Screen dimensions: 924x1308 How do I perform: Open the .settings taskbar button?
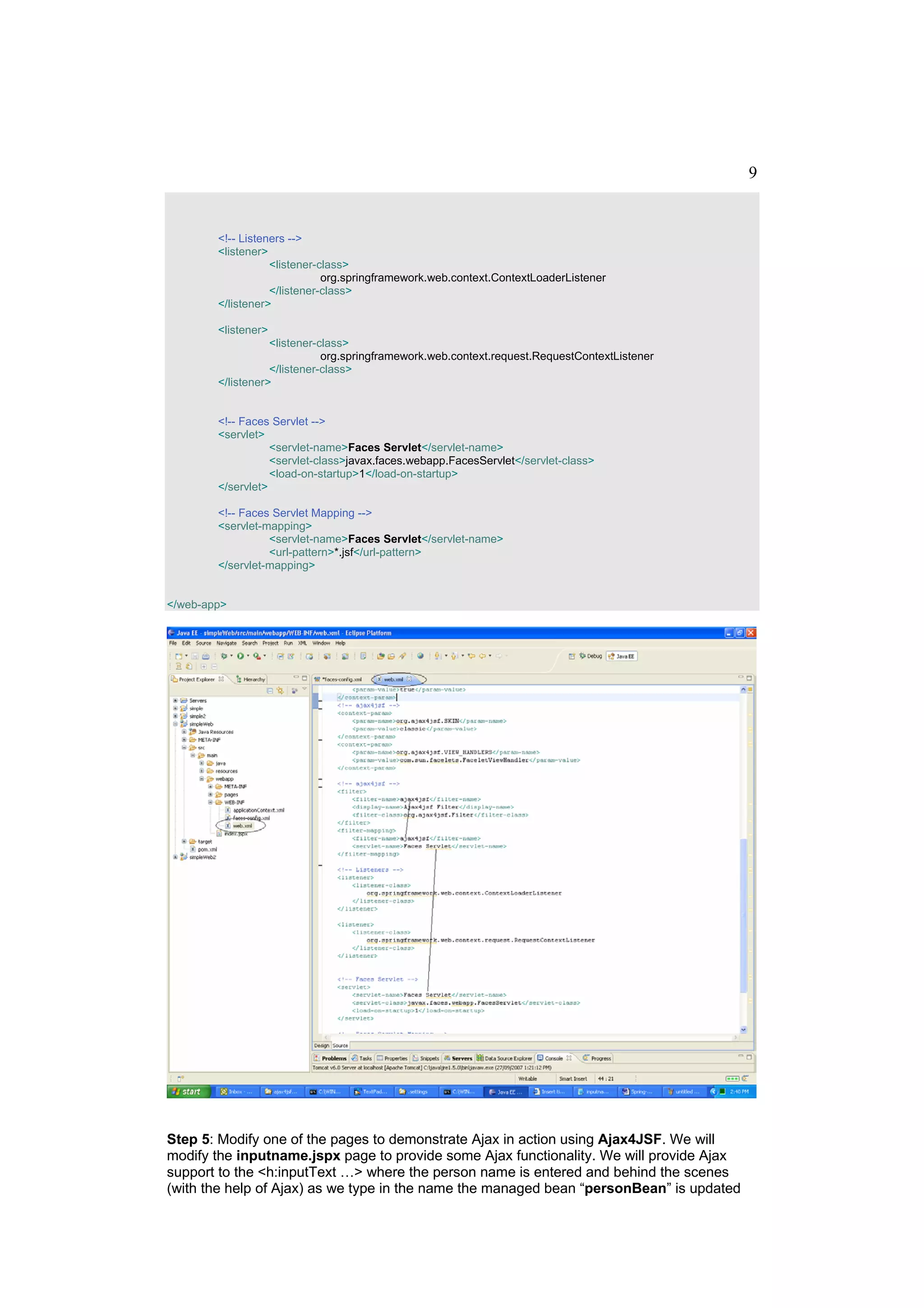click(x=415, y=1091)
